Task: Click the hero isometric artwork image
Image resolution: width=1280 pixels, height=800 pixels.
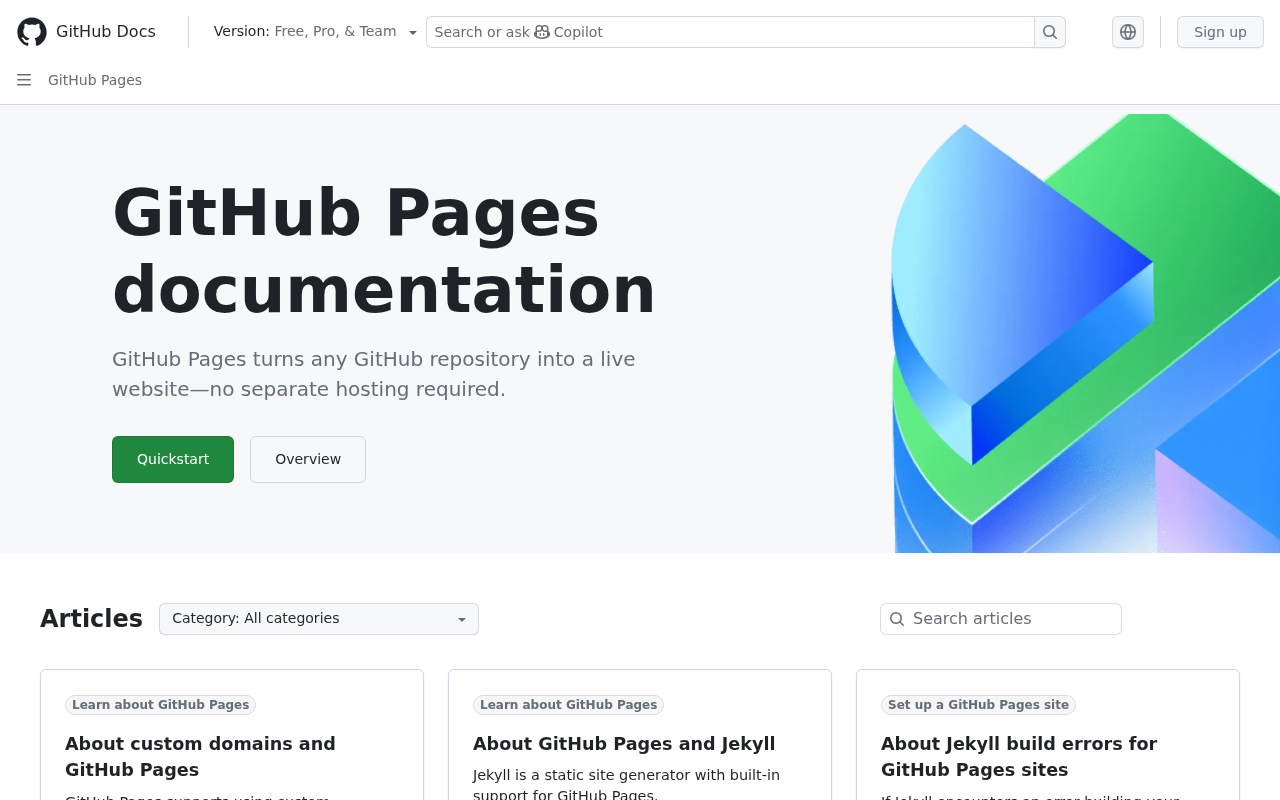Action: pyautogui.click(x=1085, y=333)
